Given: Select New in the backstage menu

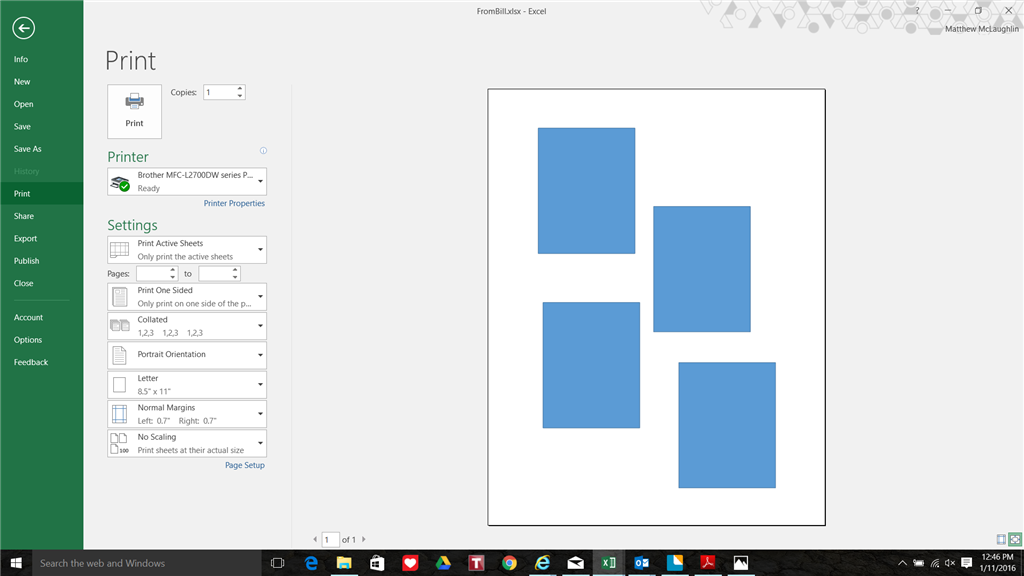Looking at the screenshot, I should click(x=42, y=82).
